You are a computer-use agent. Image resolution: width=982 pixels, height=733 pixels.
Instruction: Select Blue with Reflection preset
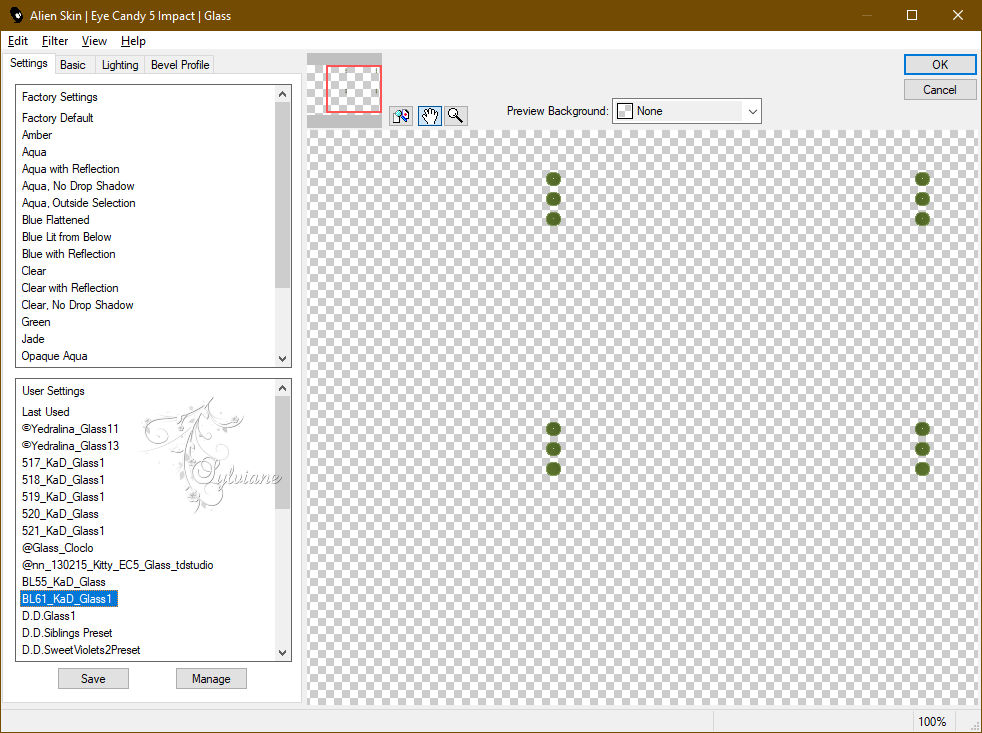tap(68, 254)
